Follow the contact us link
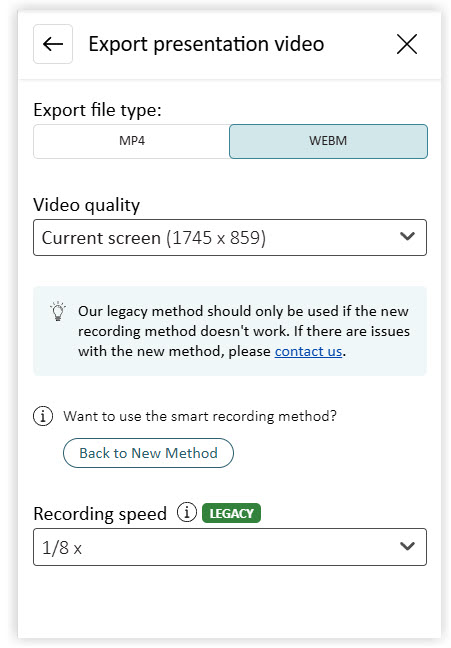The image size is (451, 648). pos(308,351)
